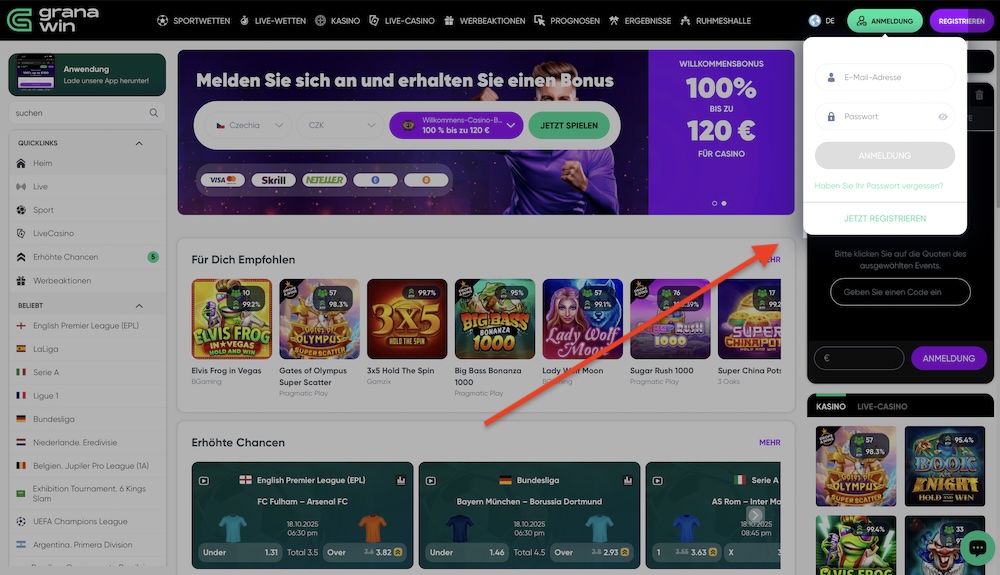The width and height of the screenshot is (1000, 575).
Task: Open the Elvis Frog in Vegas game thumbnail
Action: pos(232,319)
